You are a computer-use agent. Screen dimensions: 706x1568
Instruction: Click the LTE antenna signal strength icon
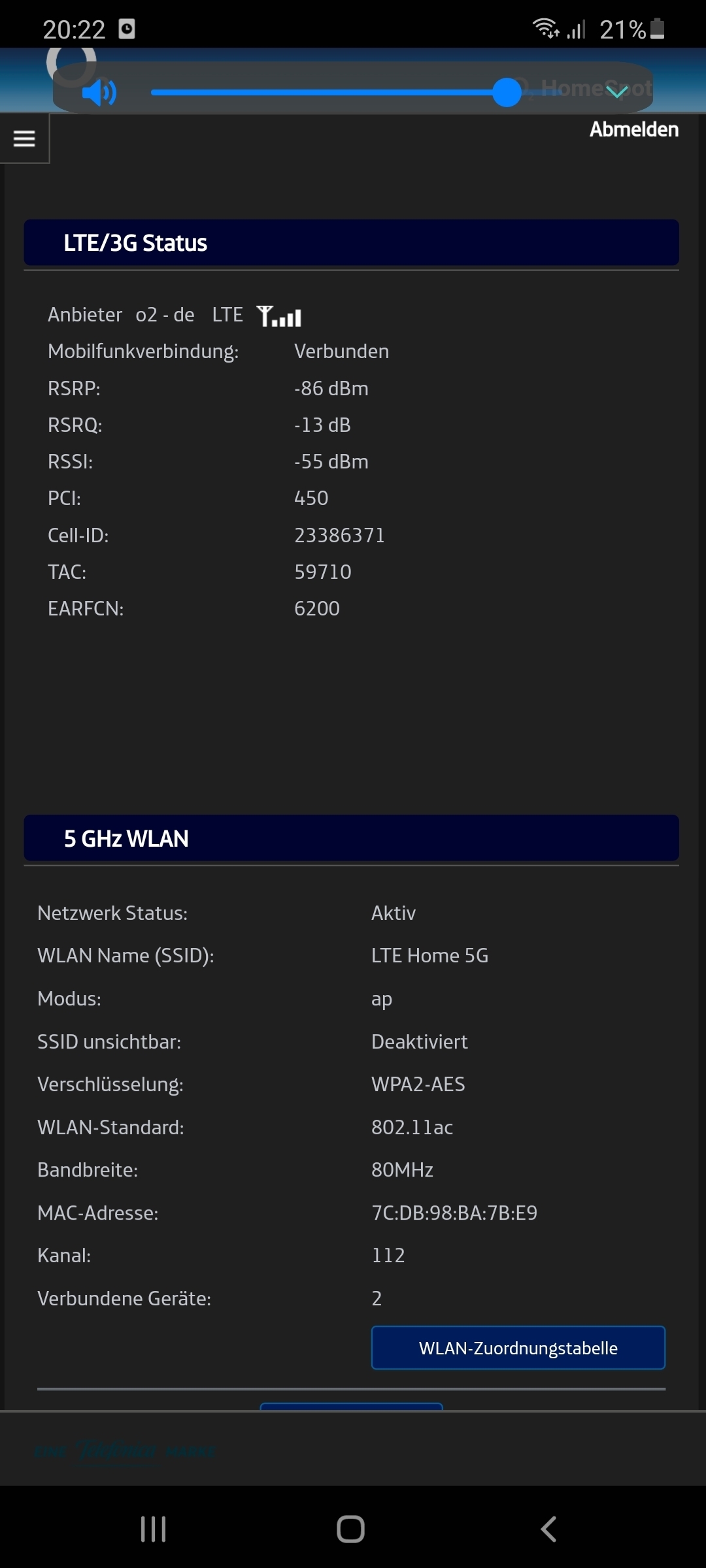pyautogui.click(x=279, y=316)
